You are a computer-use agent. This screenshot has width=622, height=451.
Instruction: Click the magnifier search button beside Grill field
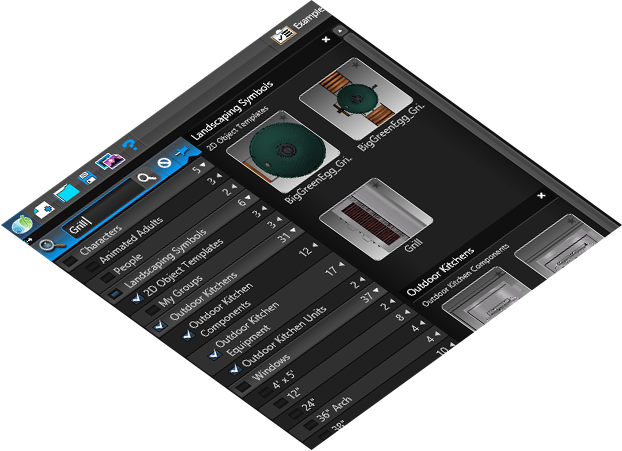[x=146, y=177]
